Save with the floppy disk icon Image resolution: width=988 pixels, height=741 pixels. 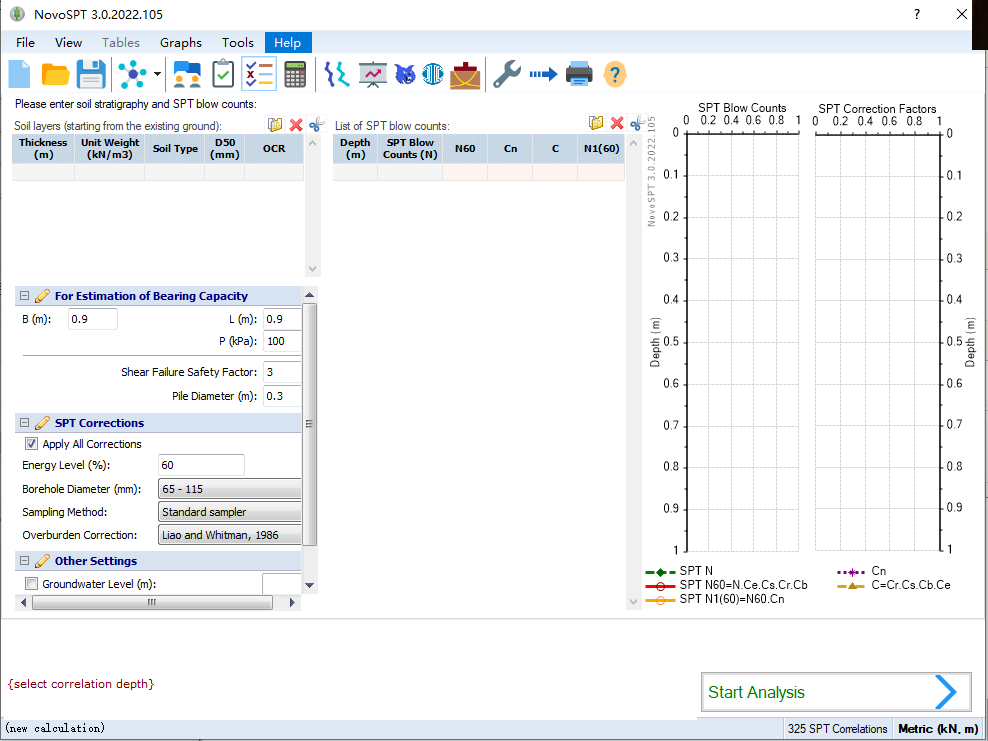click(x=91, y=74)
